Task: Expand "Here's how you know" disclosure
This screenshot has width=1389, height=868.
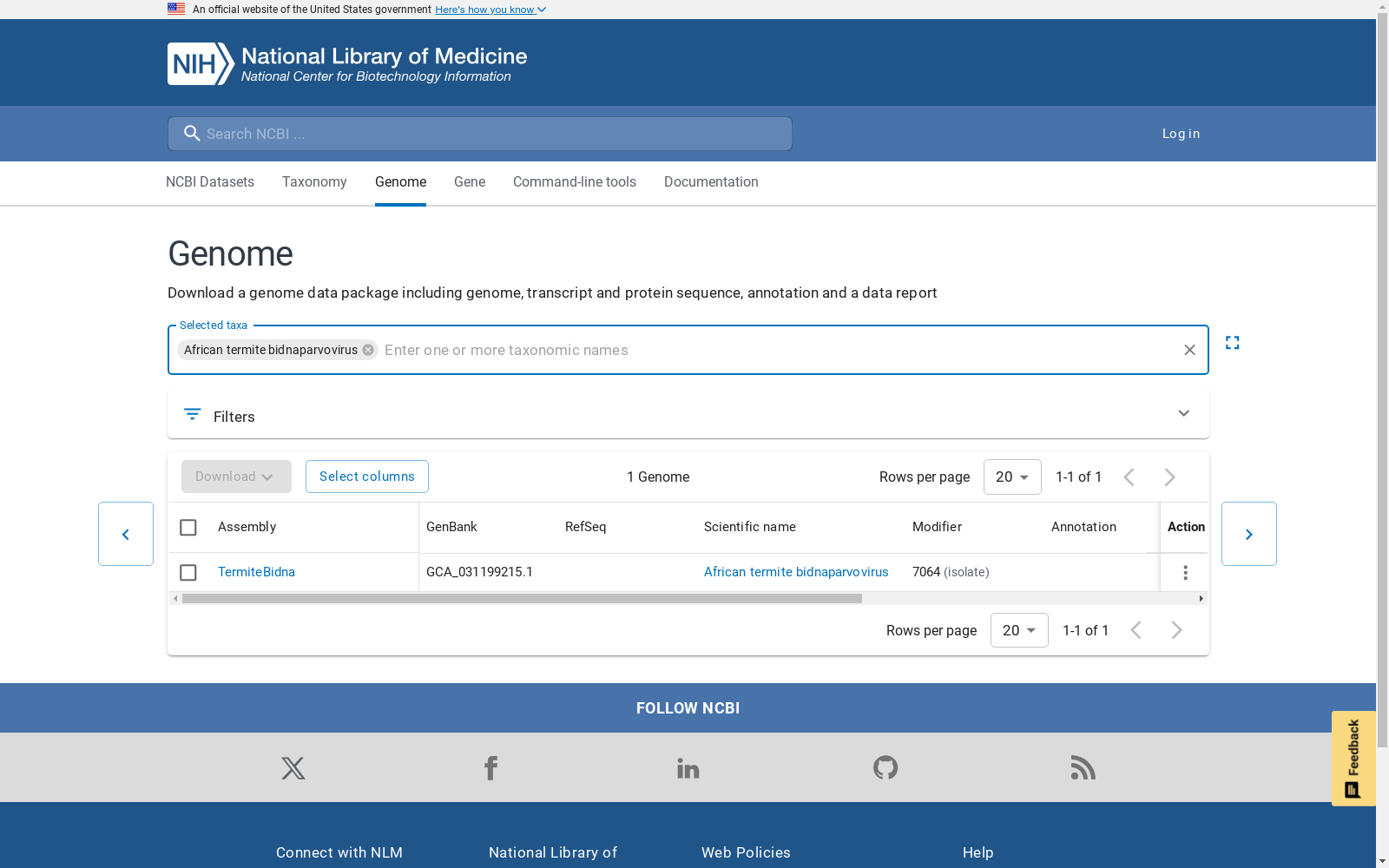Action: click(490, 10)
